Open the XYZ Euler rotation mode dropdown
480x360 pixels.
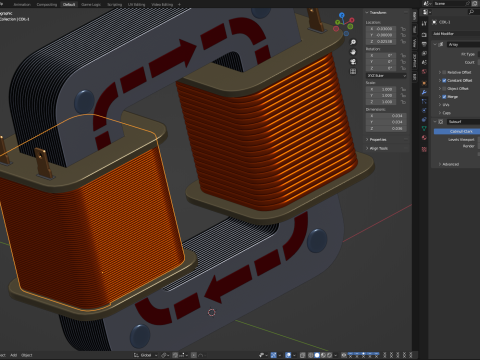[x=386, y=76]
